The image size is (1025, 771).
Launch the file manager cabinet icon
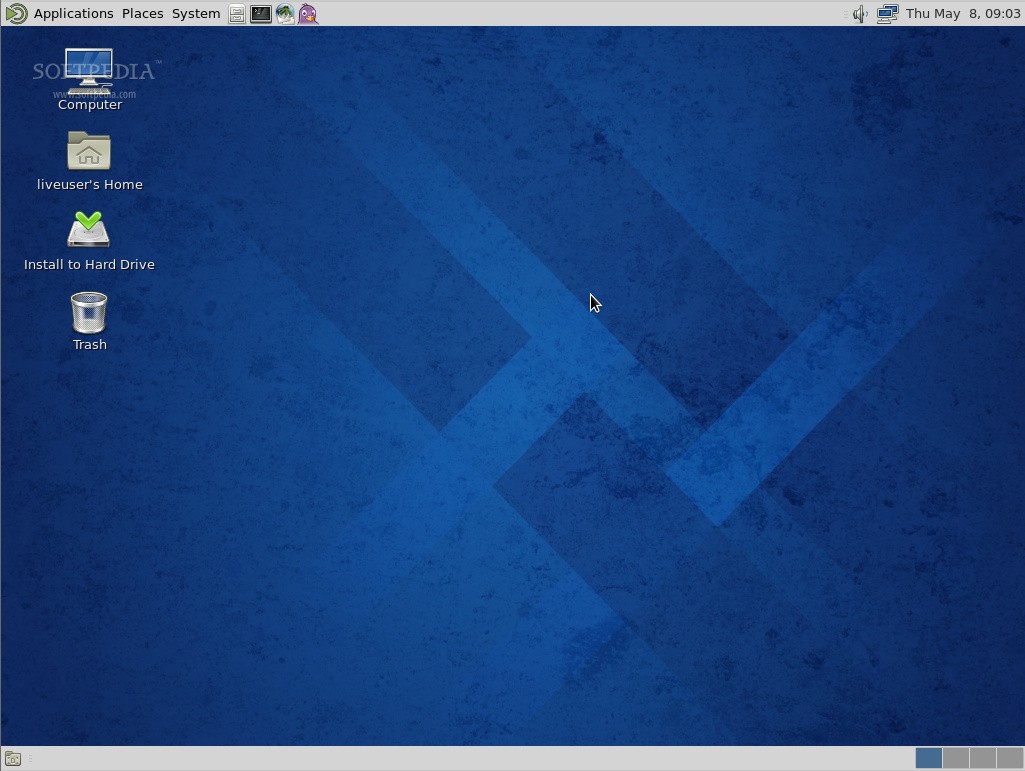[x=237, y=14]
